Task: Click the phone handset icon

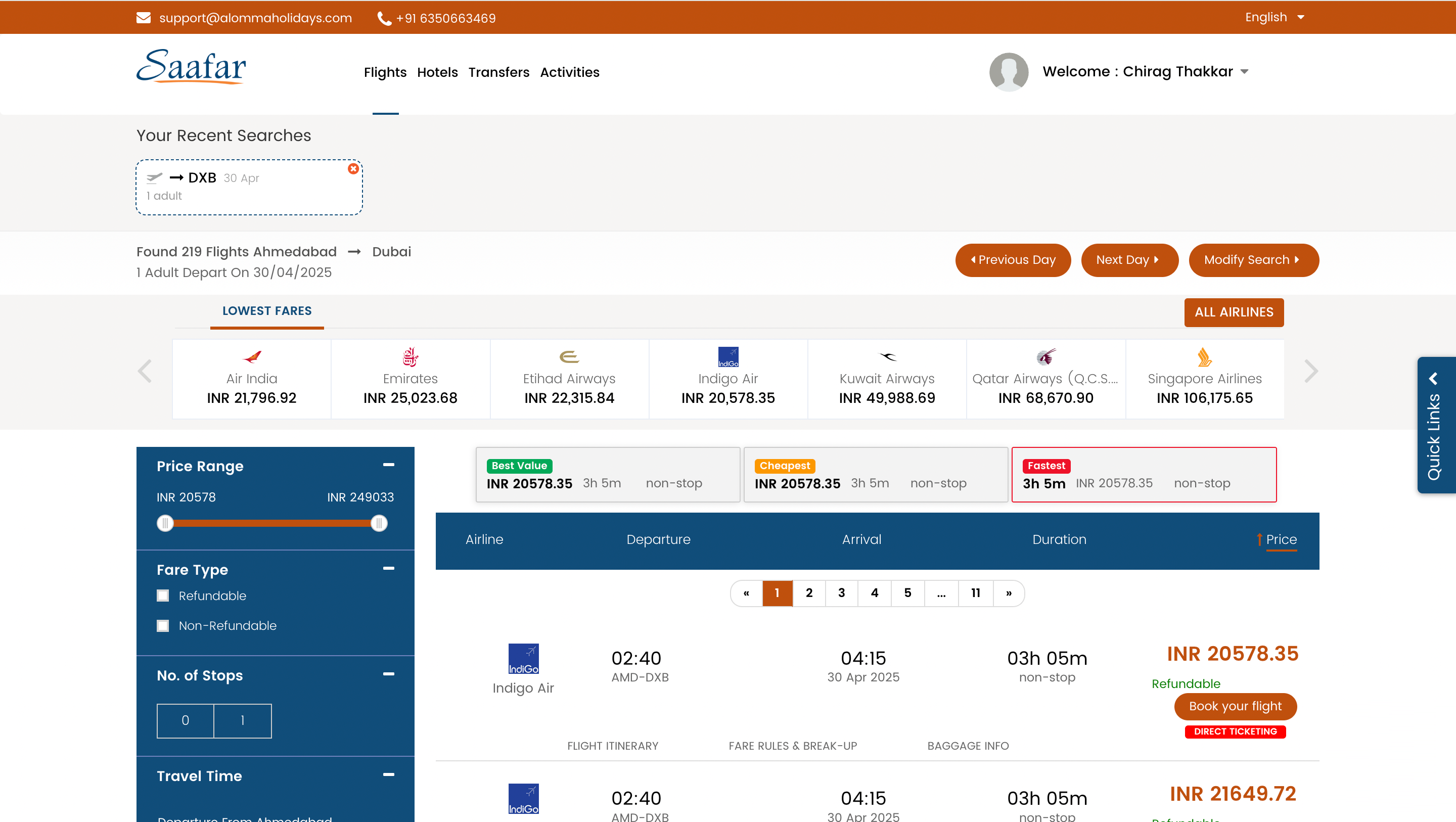Action: pos(384,19)
